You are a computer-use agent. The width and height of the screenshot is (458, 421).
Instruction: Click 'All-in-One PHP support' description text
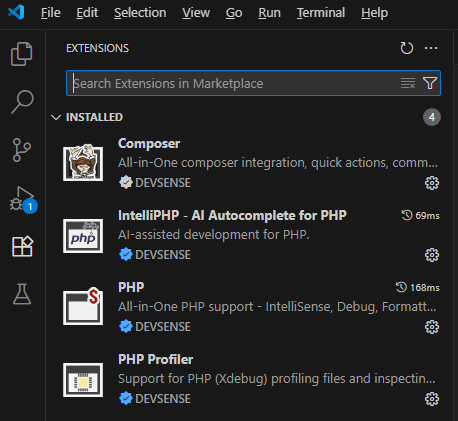click(277, 307)
